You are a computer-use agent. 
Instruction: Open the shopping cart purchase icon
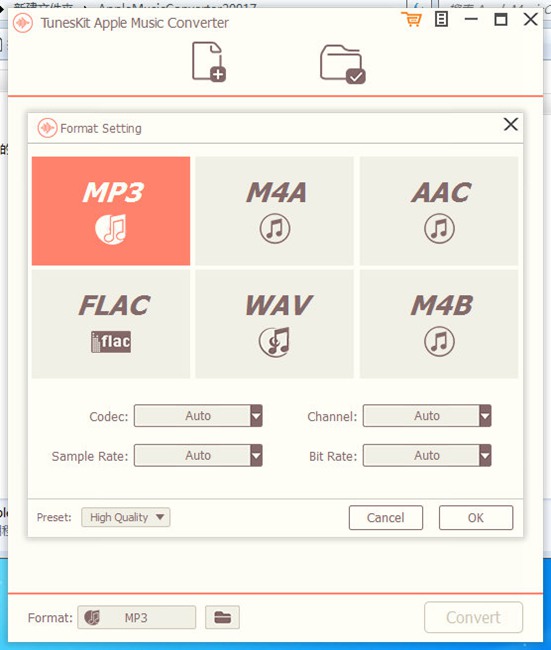411,19
